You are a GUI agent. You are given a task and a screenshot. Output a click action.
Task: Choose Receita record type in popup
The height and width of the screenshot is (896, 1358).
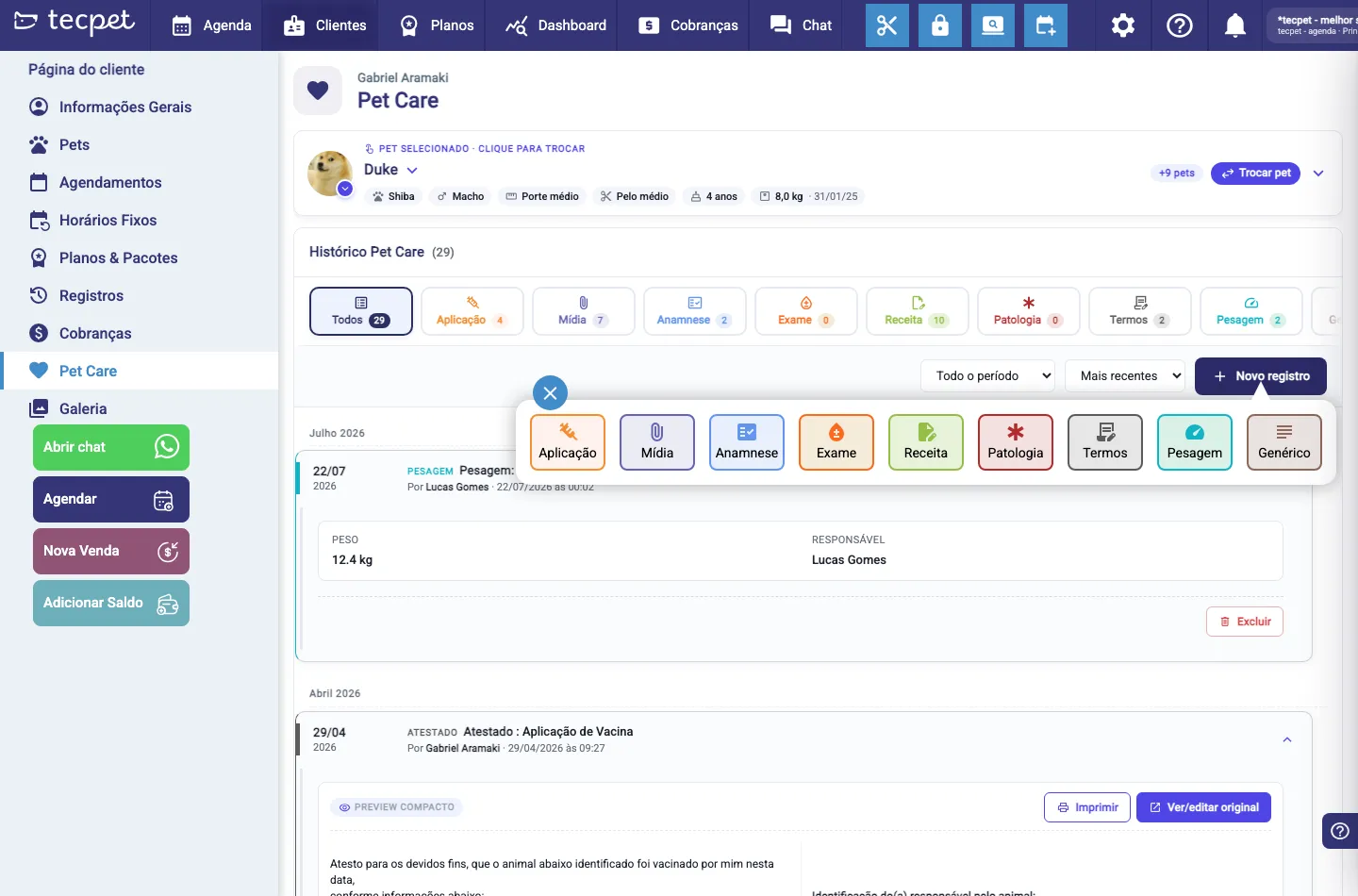pos(926,442)
